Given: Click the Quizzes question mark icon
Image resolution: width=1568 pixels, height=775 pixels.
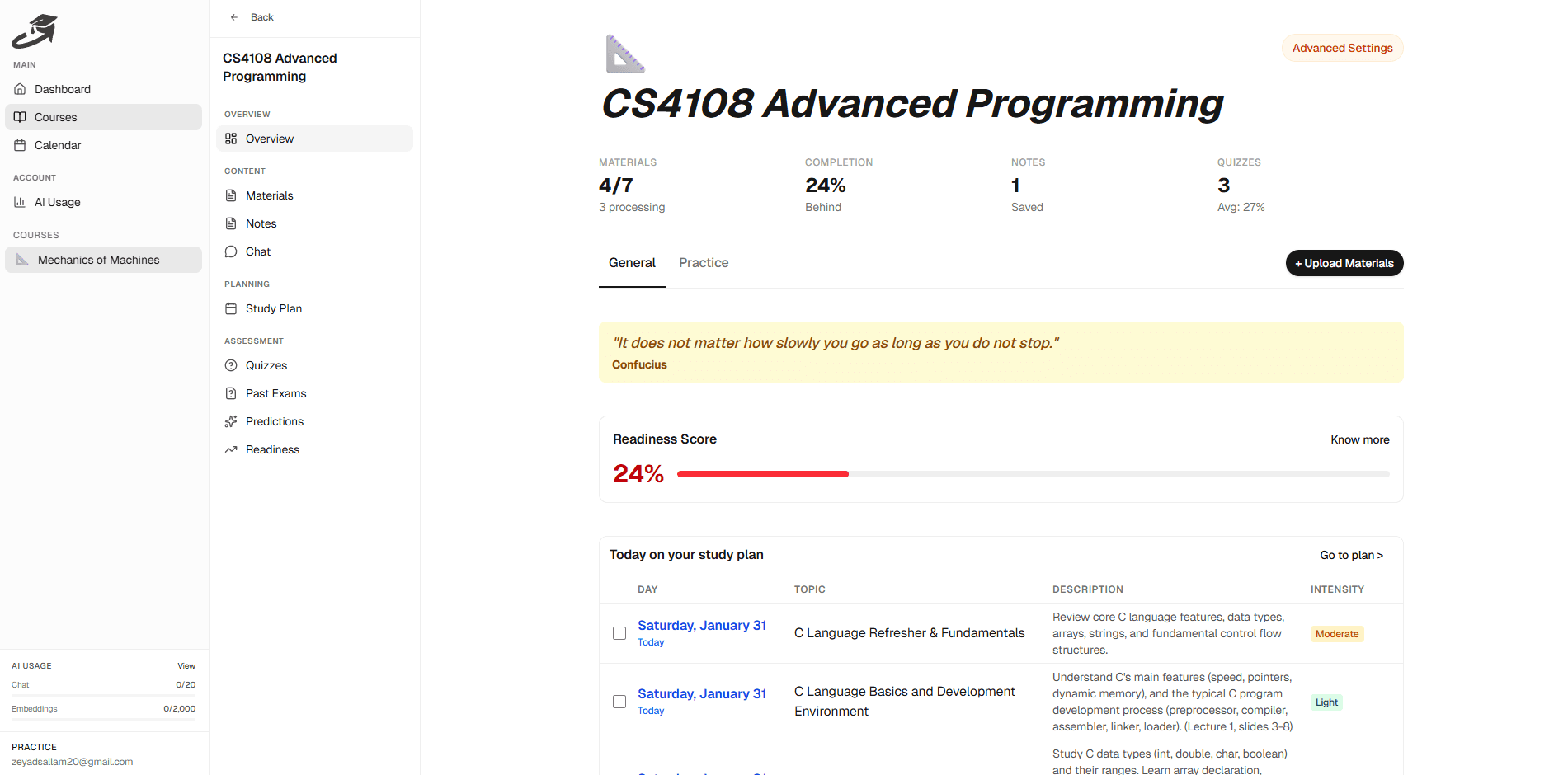Looking at the screenshot, I should 231,365.
